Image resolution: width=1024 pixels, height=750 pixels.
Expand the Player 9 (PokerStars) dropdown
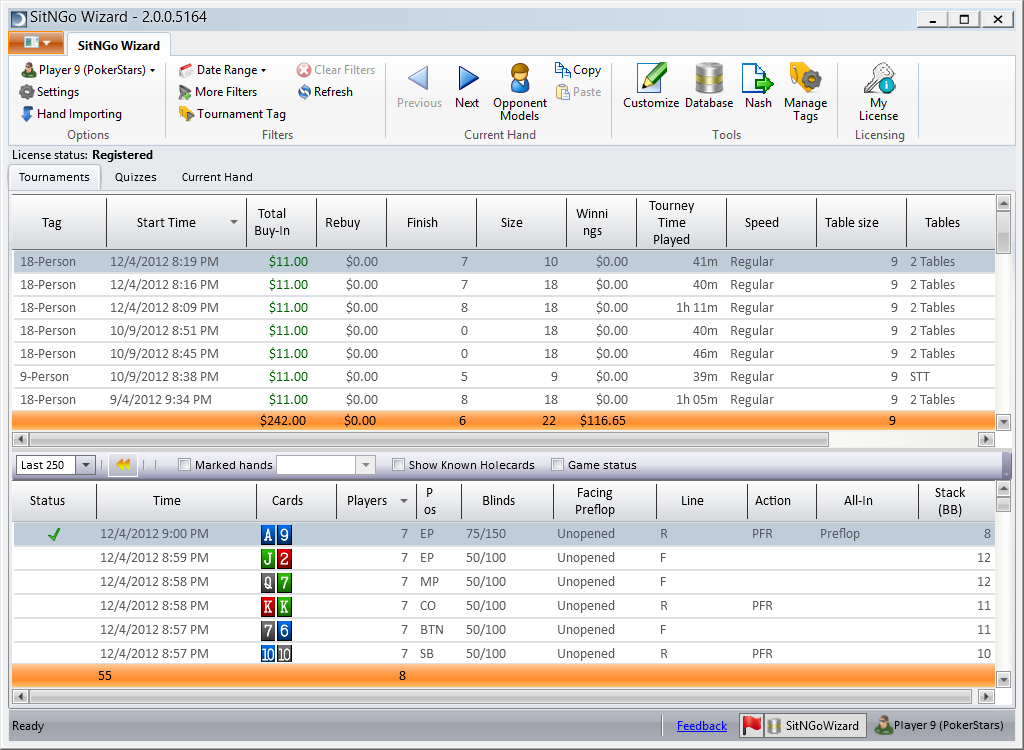point(88,70)
